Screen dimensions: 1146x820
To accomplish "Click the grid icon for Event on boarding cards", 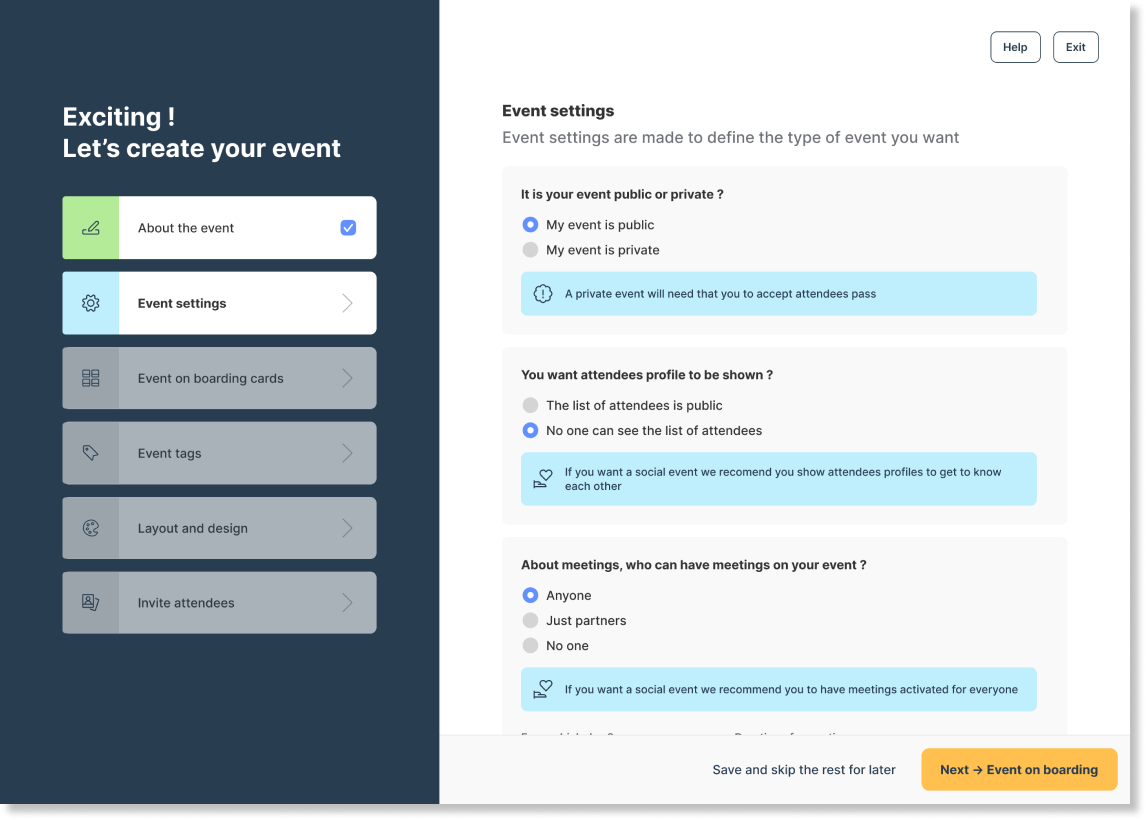I will tap(91, 379).
